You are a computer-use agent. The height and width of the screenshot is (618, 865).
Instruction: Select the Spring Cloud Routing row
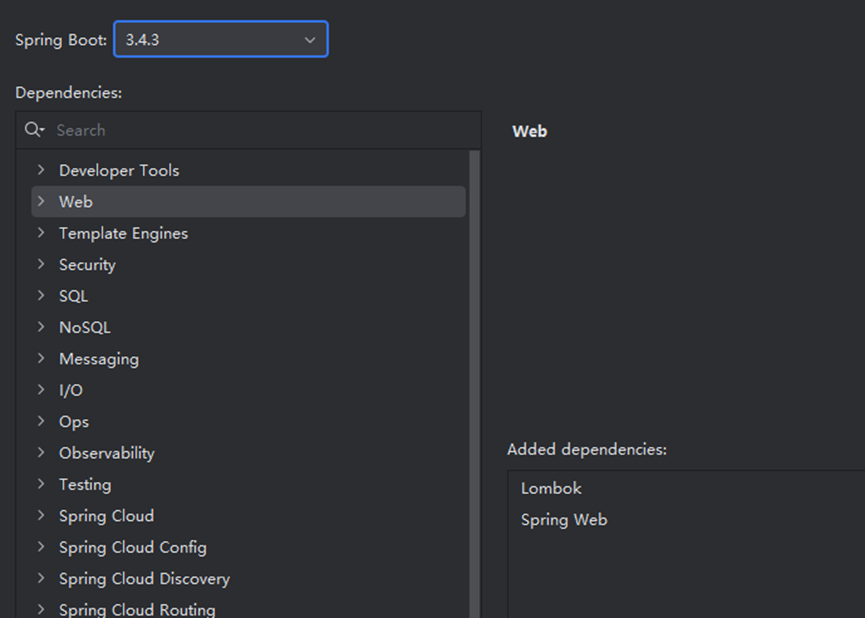248,607
